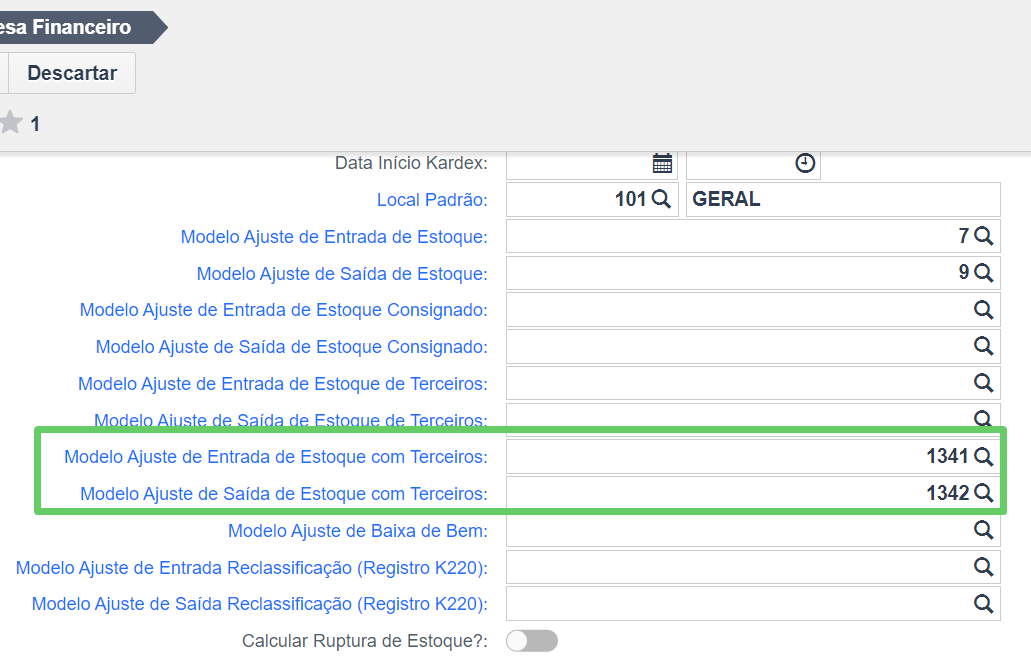Open lookup for Entrada de Estoque Consignado
The width and height of the screenshot is (1031, 656).
(984, 309)
